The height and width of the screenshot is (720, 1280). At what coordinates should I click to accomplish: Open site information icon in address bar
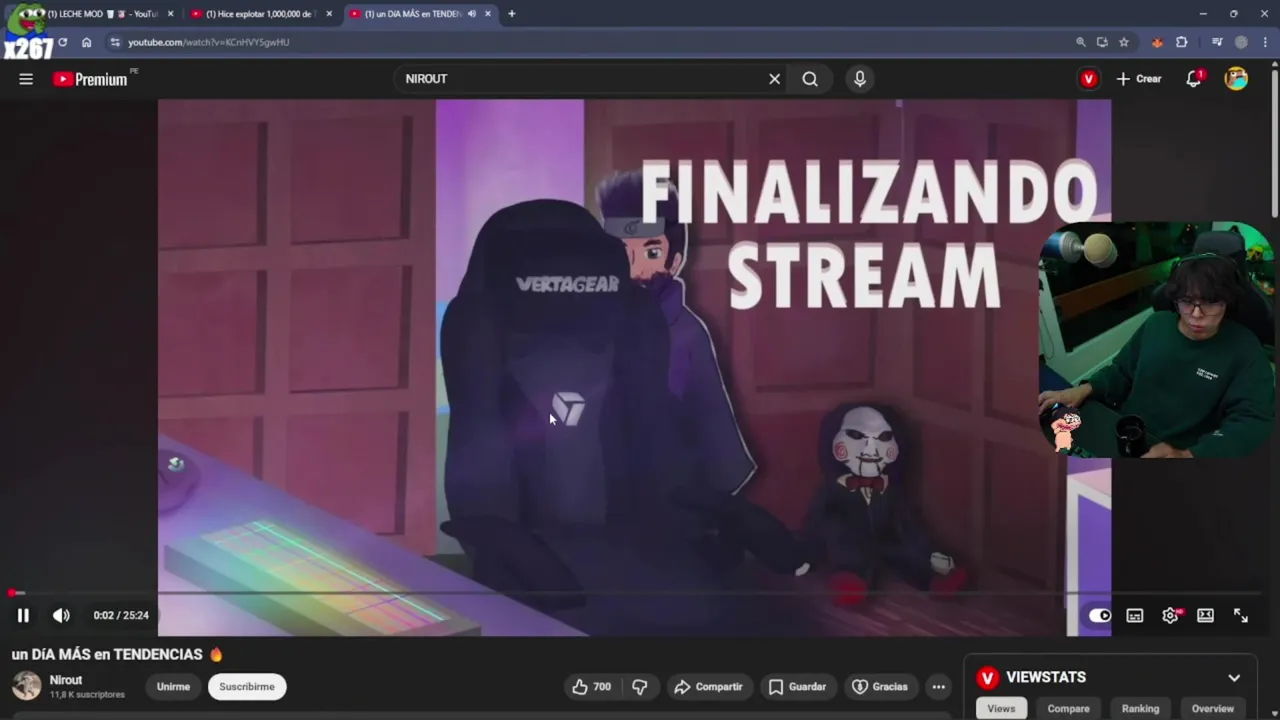115,42
